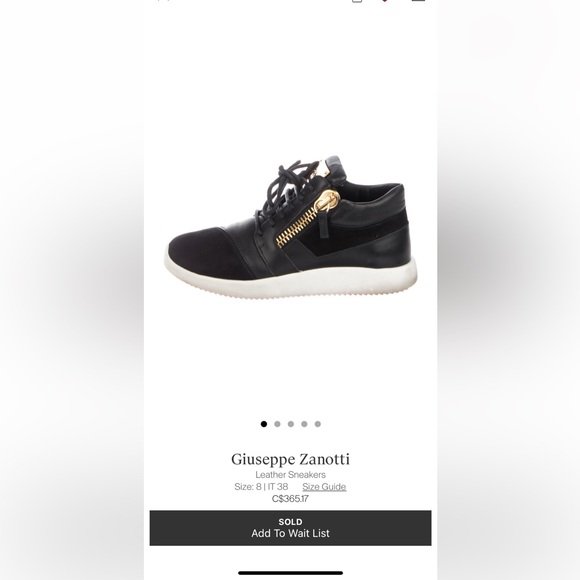The width and height of the screenshot is (580, 580).
Task: Tap the gold zipper on the sneaker
Action: click(x=306, y=218)
